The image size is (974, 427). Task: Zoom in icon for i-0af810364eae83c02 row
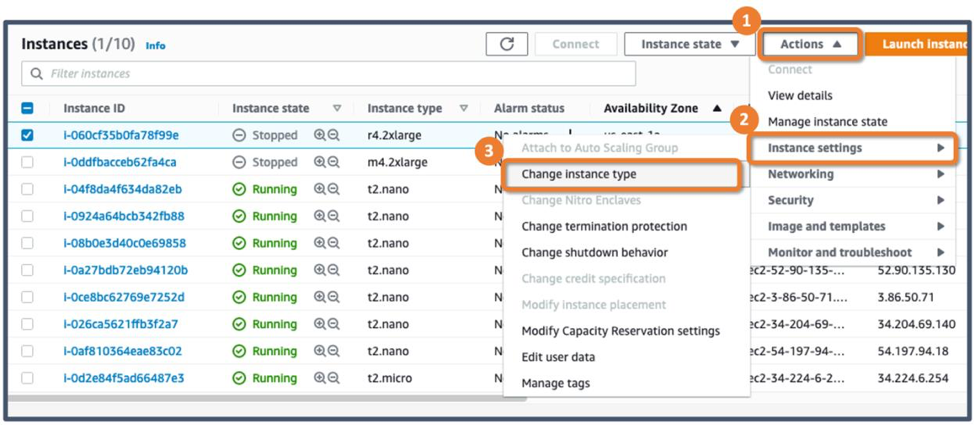(320, 351)
